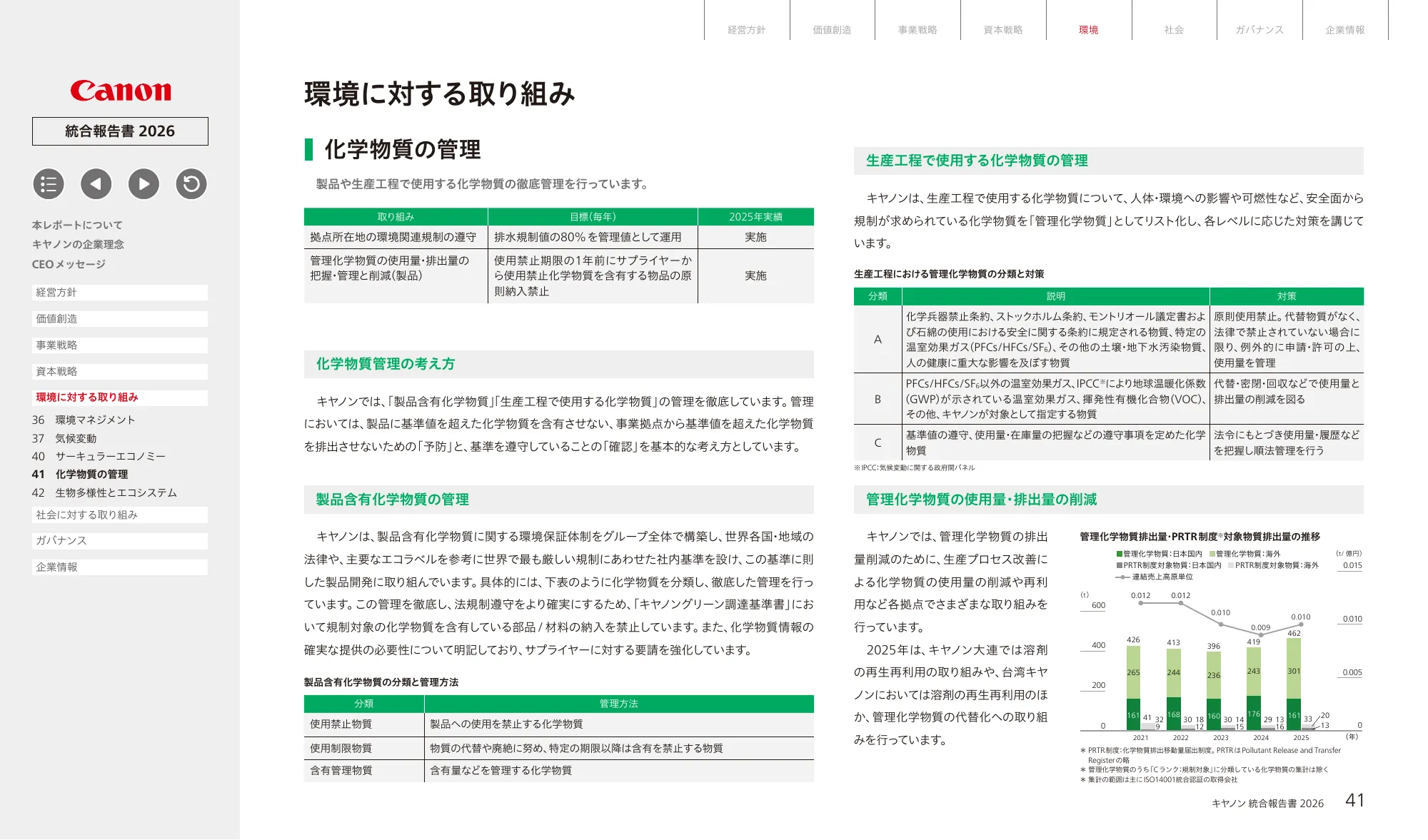Open the 価値創造 top tab
The width and height of the screenshot is (1428, 840).
(x=833, y=30)
